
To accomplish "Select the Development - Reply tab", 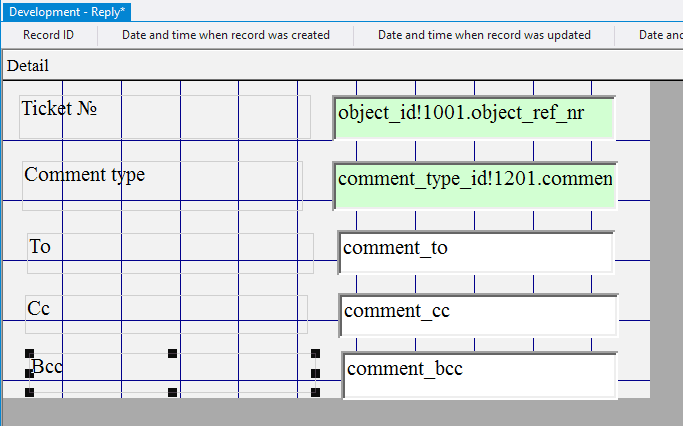I will pos(67,11).
